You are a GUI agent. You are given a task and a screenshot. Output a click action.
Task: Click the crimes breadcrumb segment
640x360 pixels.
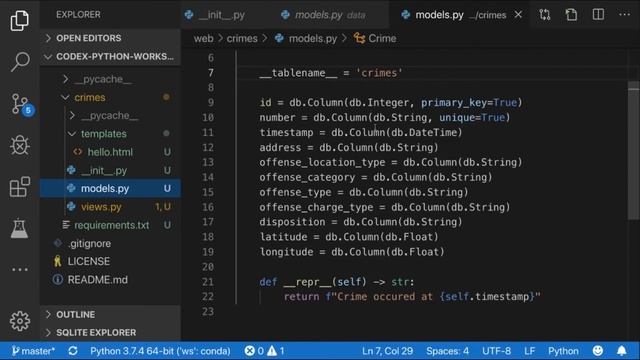pos(242,38)
